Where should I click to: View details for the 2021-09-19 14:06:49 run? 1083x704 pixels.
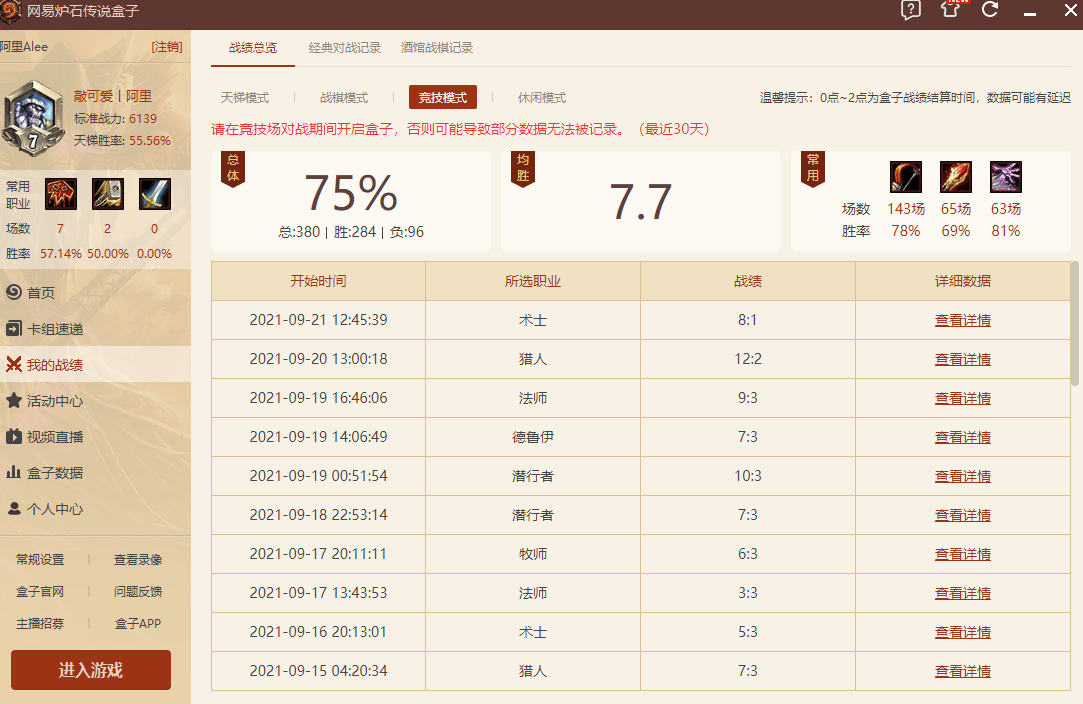click(x=963, y=437)
